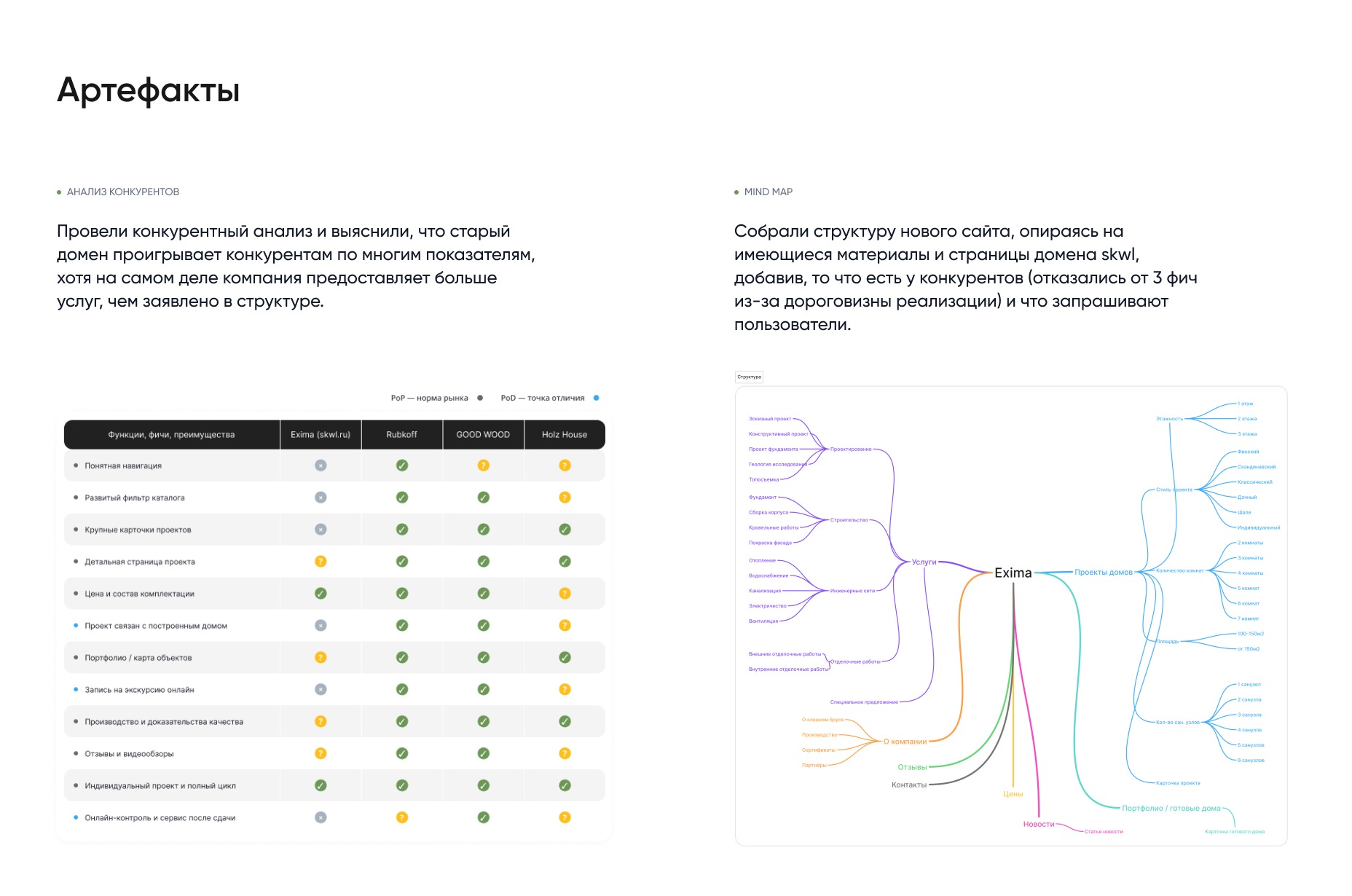Click the central Exima node in mind map
Screen dimensions: 1352x896
(1013, 573)
